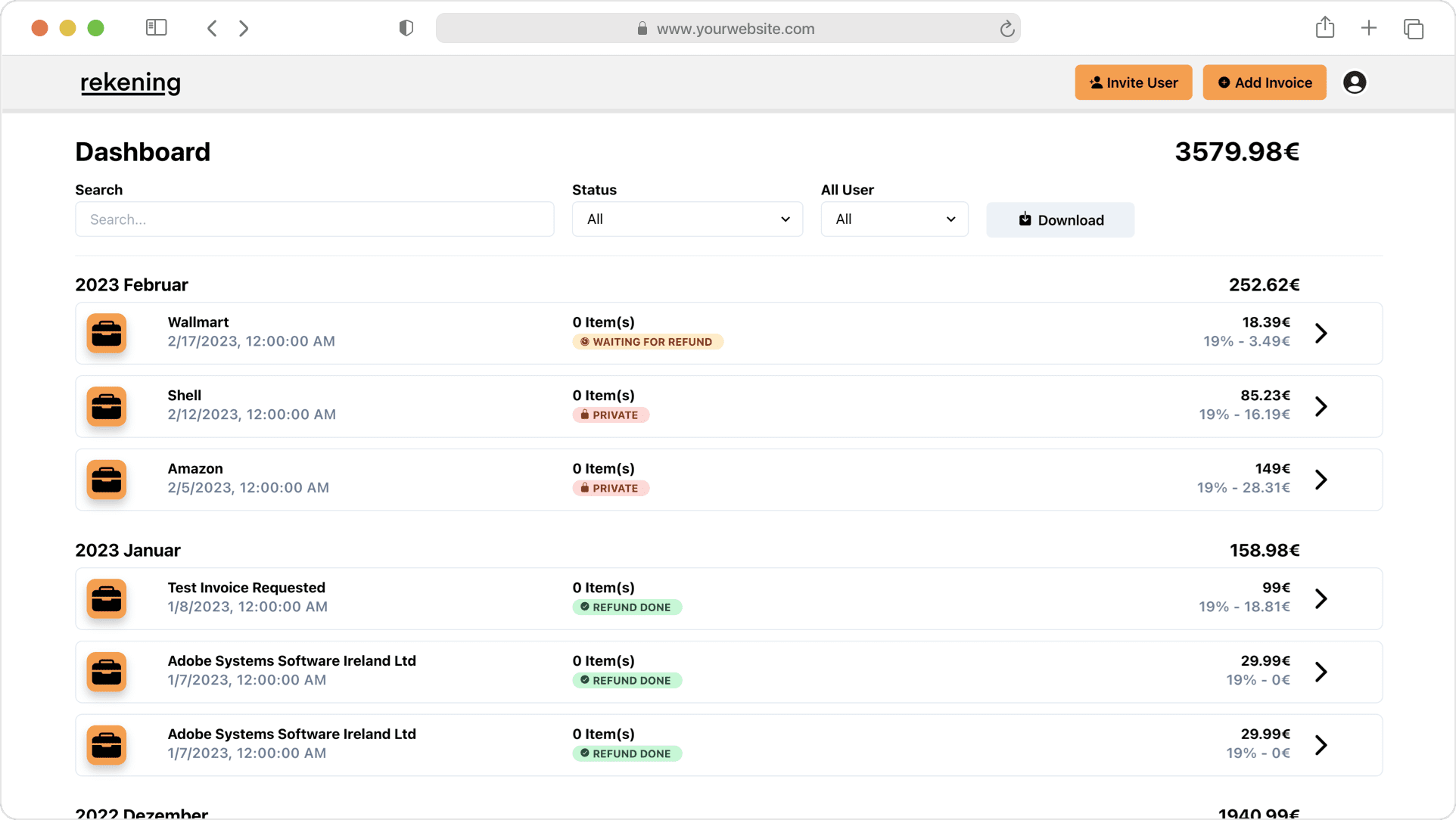
Task: Click the rekening logo link
Action: click(130, 82)
